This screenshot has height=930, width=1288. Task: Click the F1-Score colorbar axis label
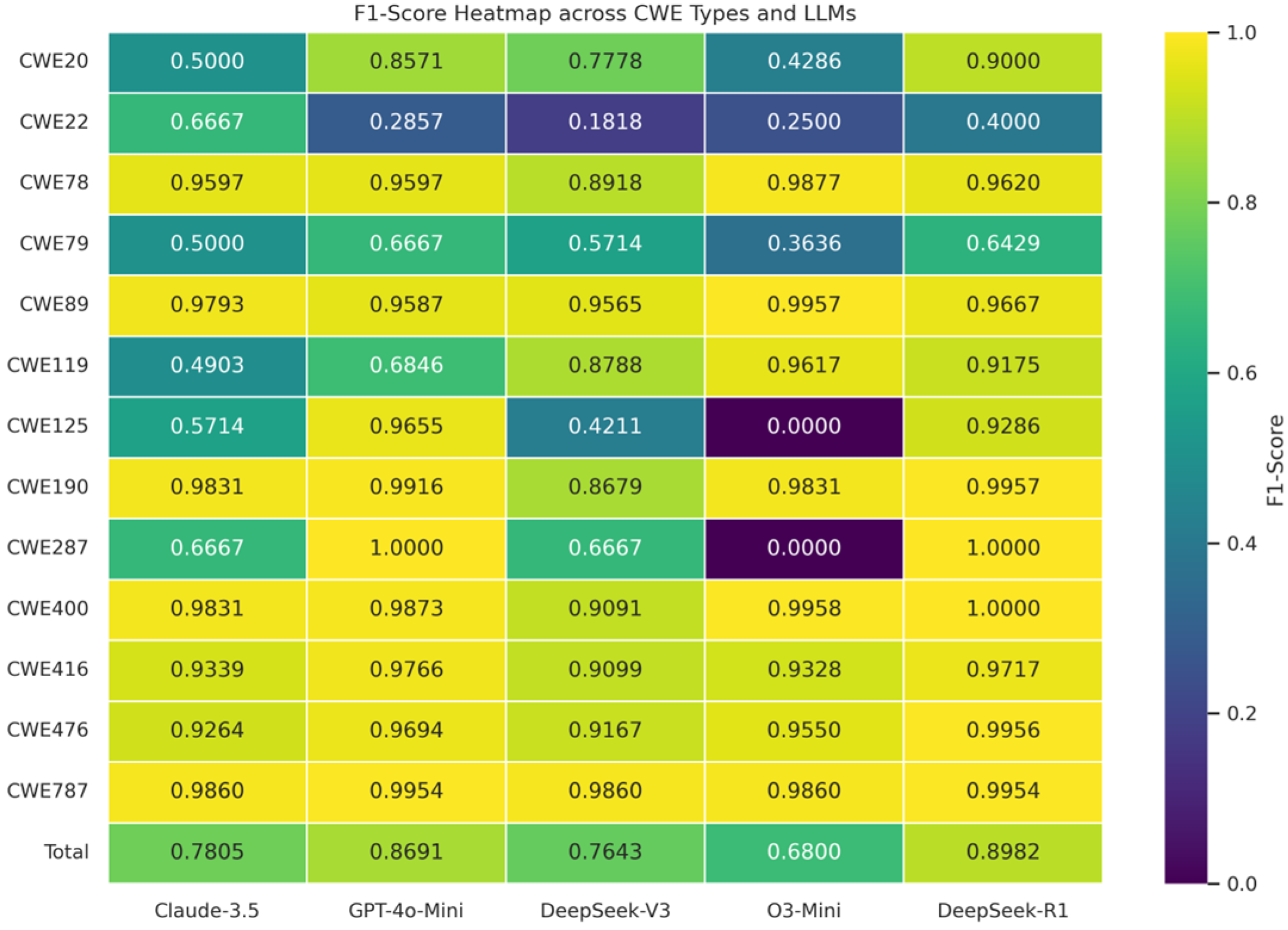click(1274, 460)
